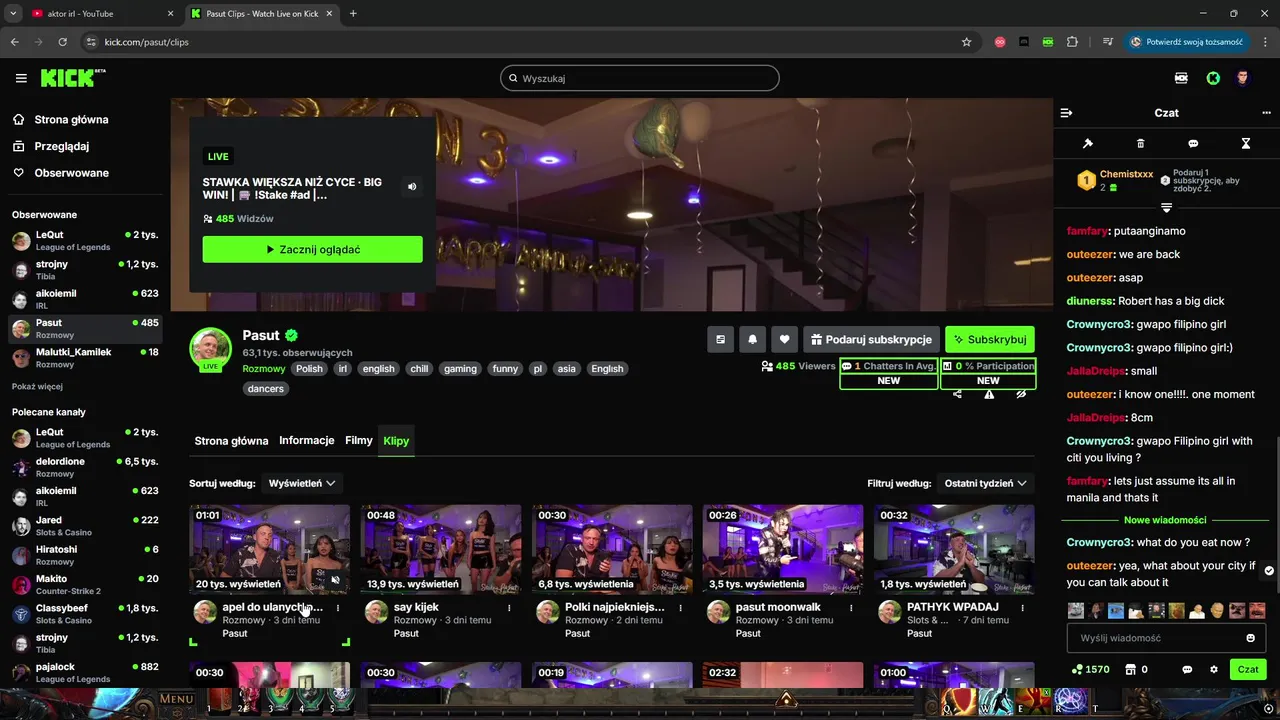Switch to the Filmy tab
1280x720 pixels.
[x=359, y=441]
